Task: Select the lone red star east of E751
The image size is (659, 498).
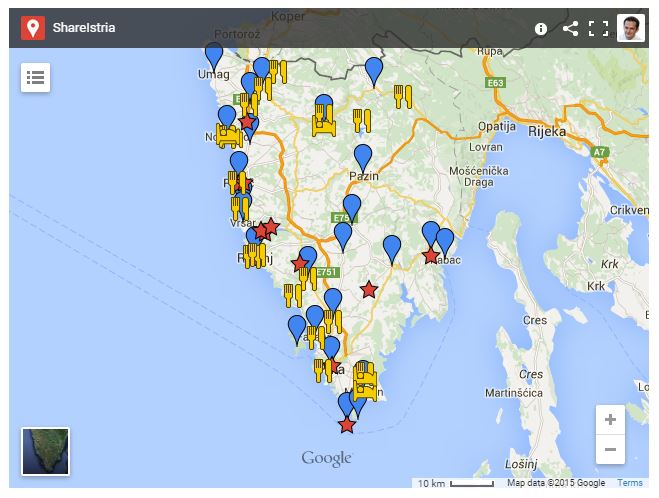Action: [x=369, y=290]
